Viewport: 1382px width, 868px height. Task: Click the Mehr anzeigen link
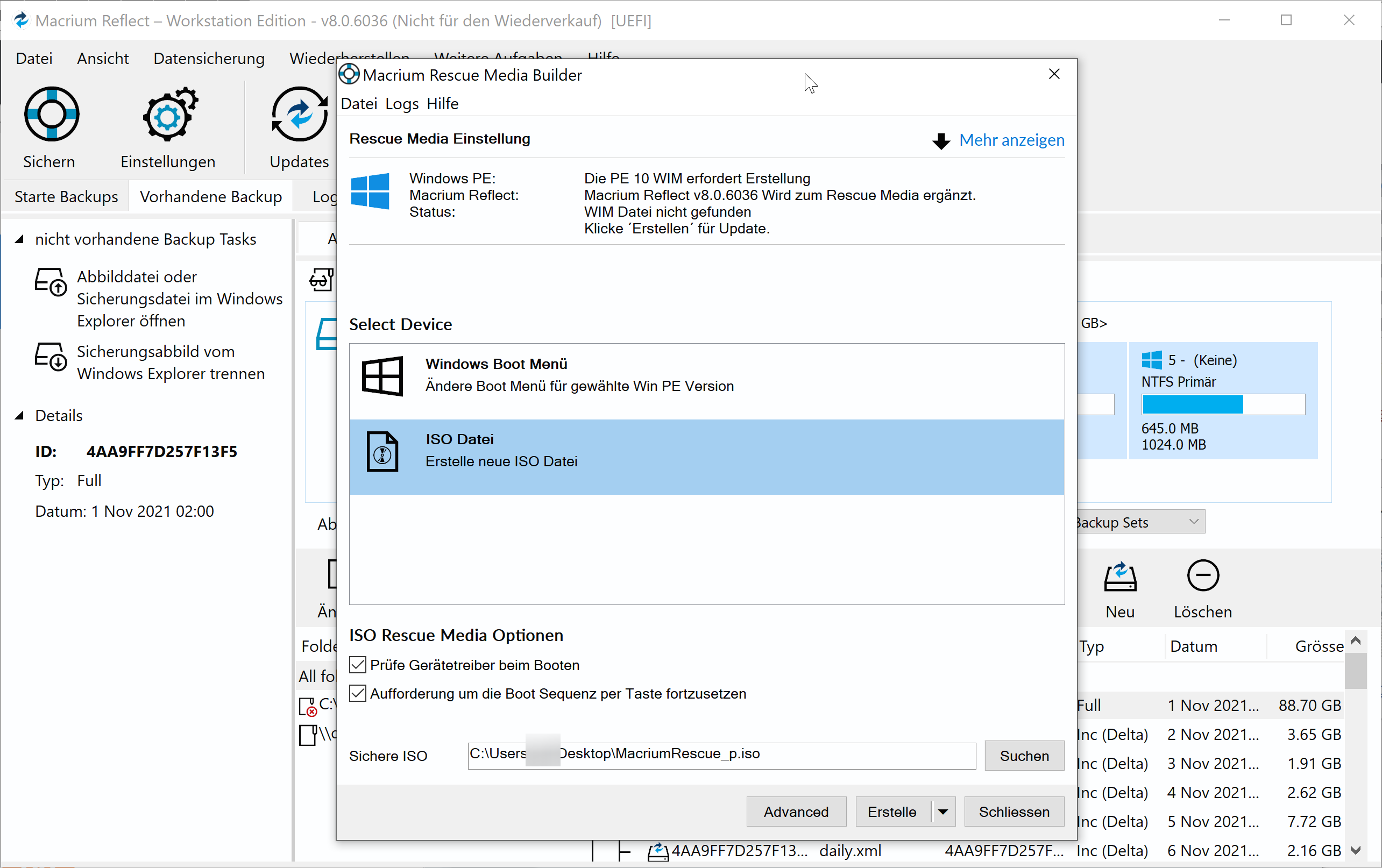click(x=1011, y=140)
